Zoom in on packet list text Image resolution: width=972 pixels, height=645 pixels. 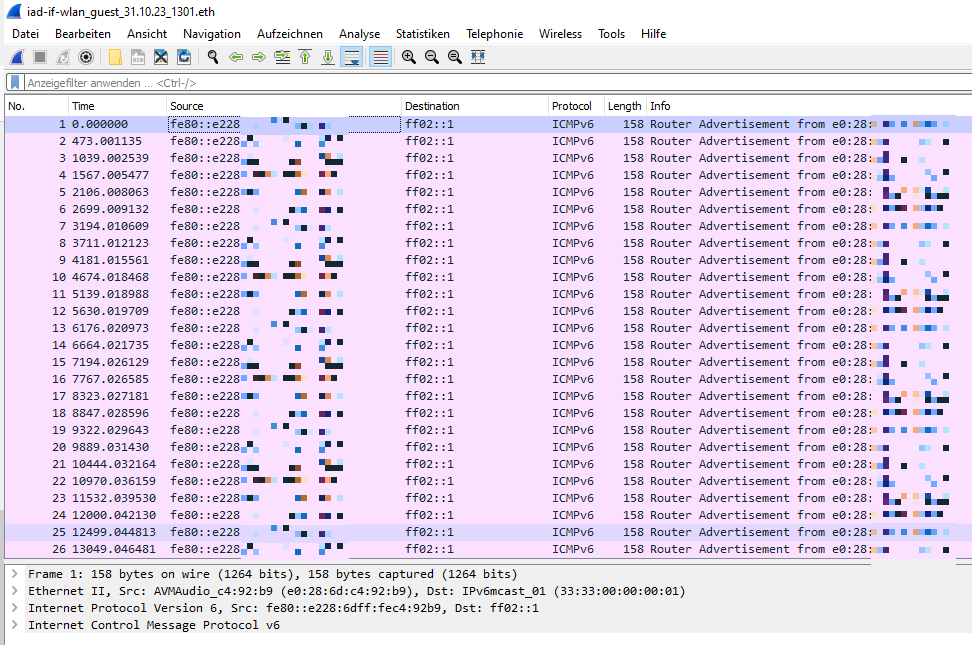(409, 57)
